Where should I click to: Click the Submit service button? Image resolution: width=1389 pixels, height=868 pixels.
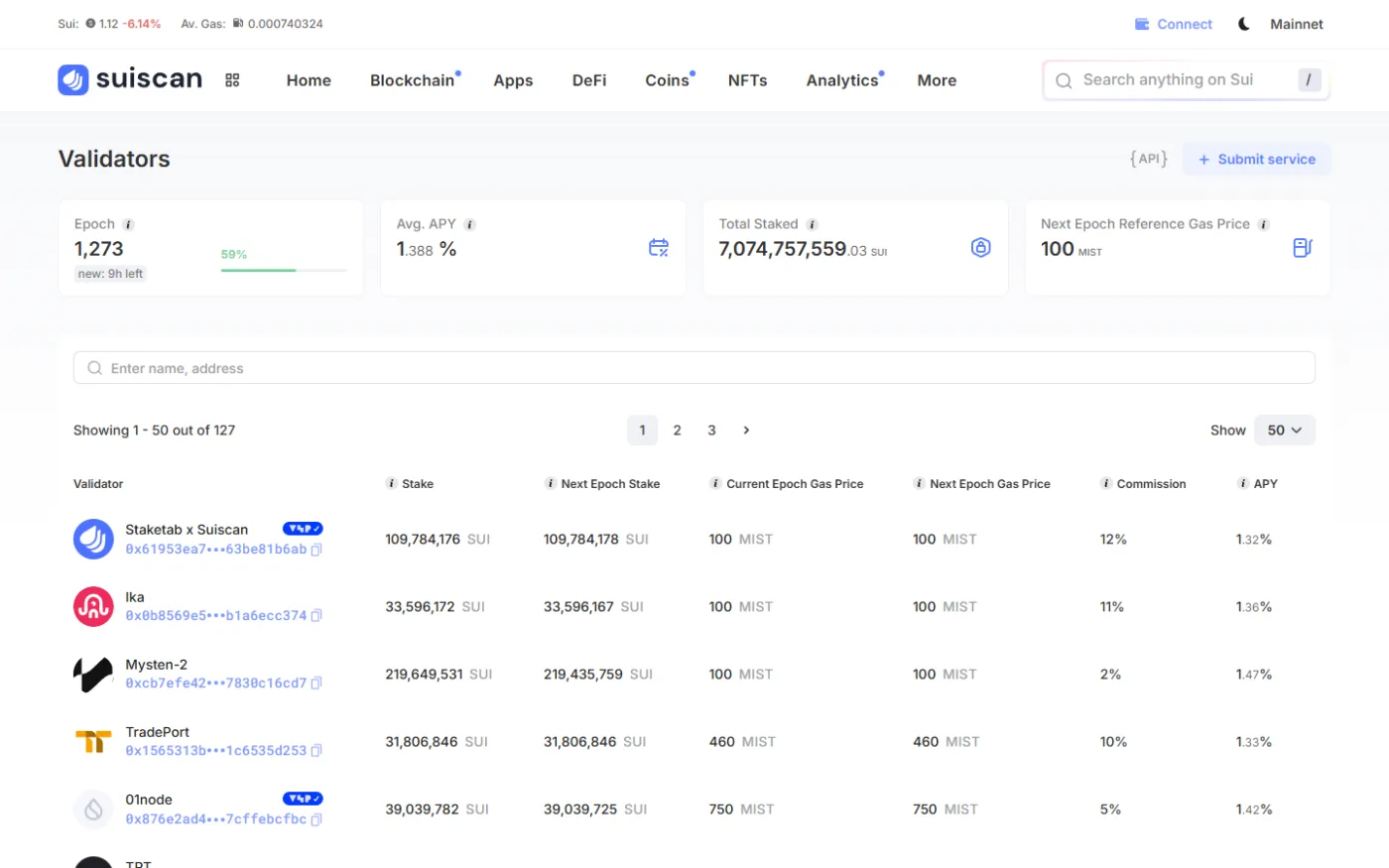coord(1257,159)
